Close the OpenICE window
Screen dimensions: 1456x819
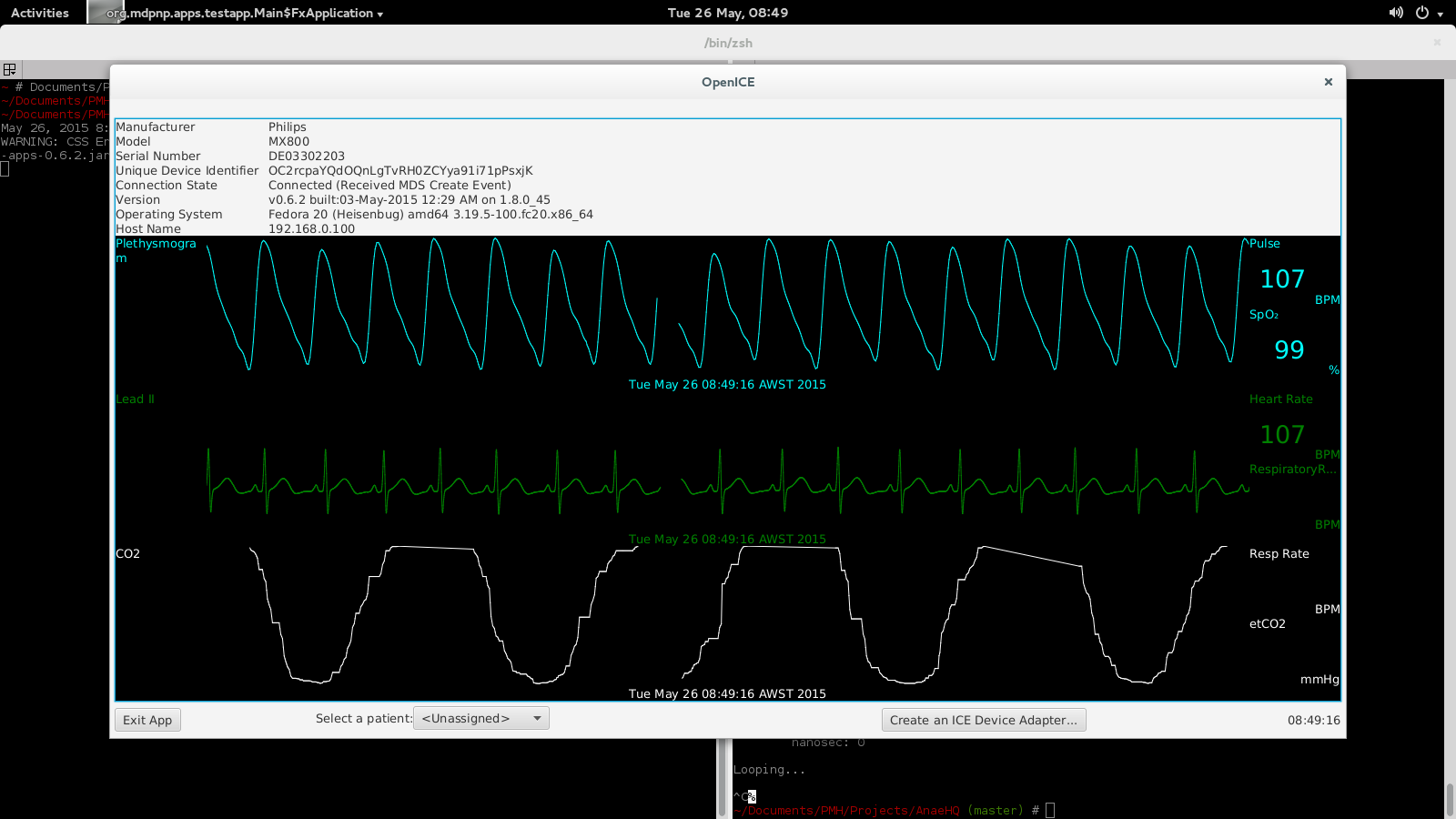coord(1329,82)
